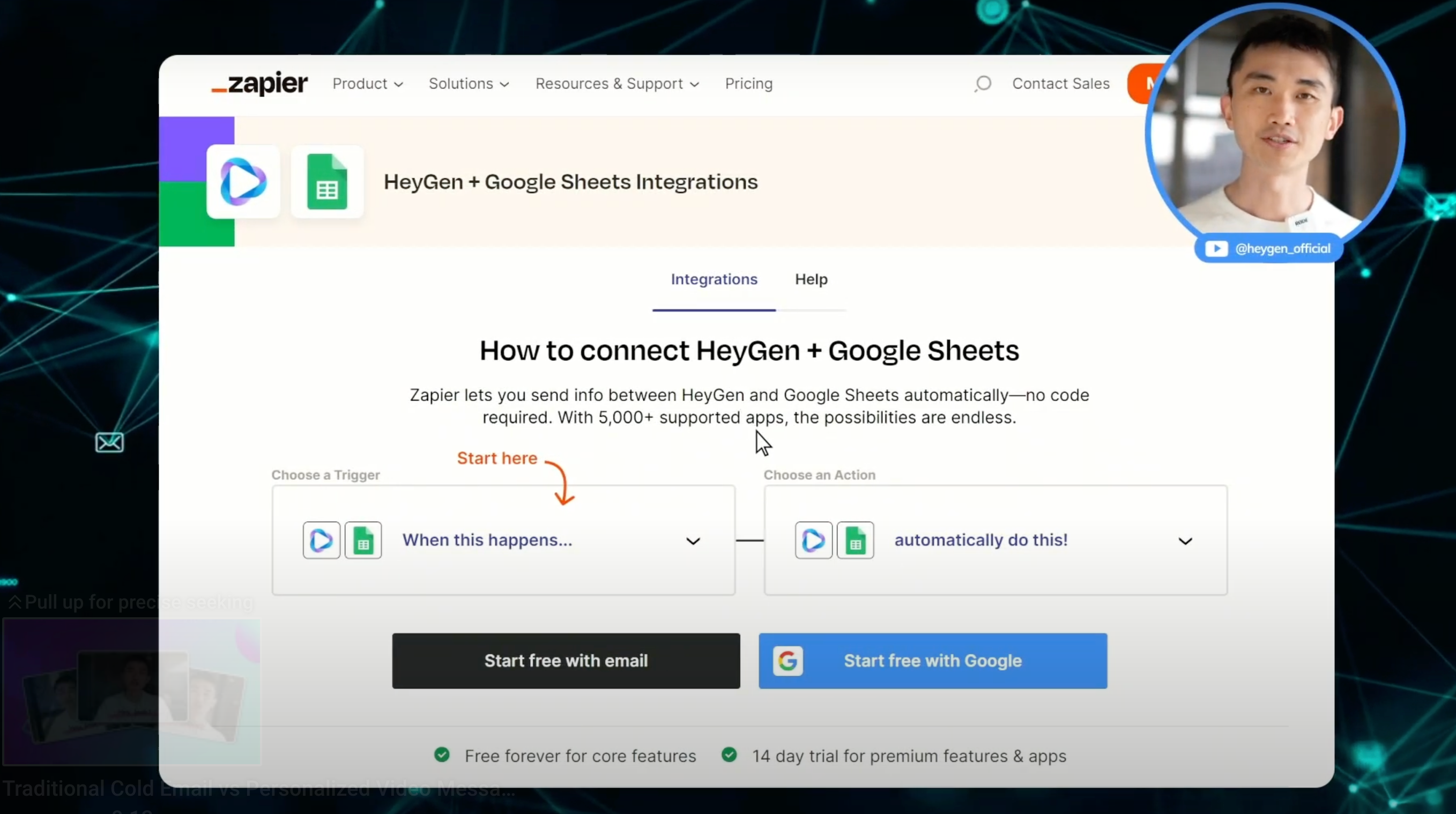Screen dimensions: 1456x814
Task: Open the Solutions dropdown
Action: coord(469,84)
